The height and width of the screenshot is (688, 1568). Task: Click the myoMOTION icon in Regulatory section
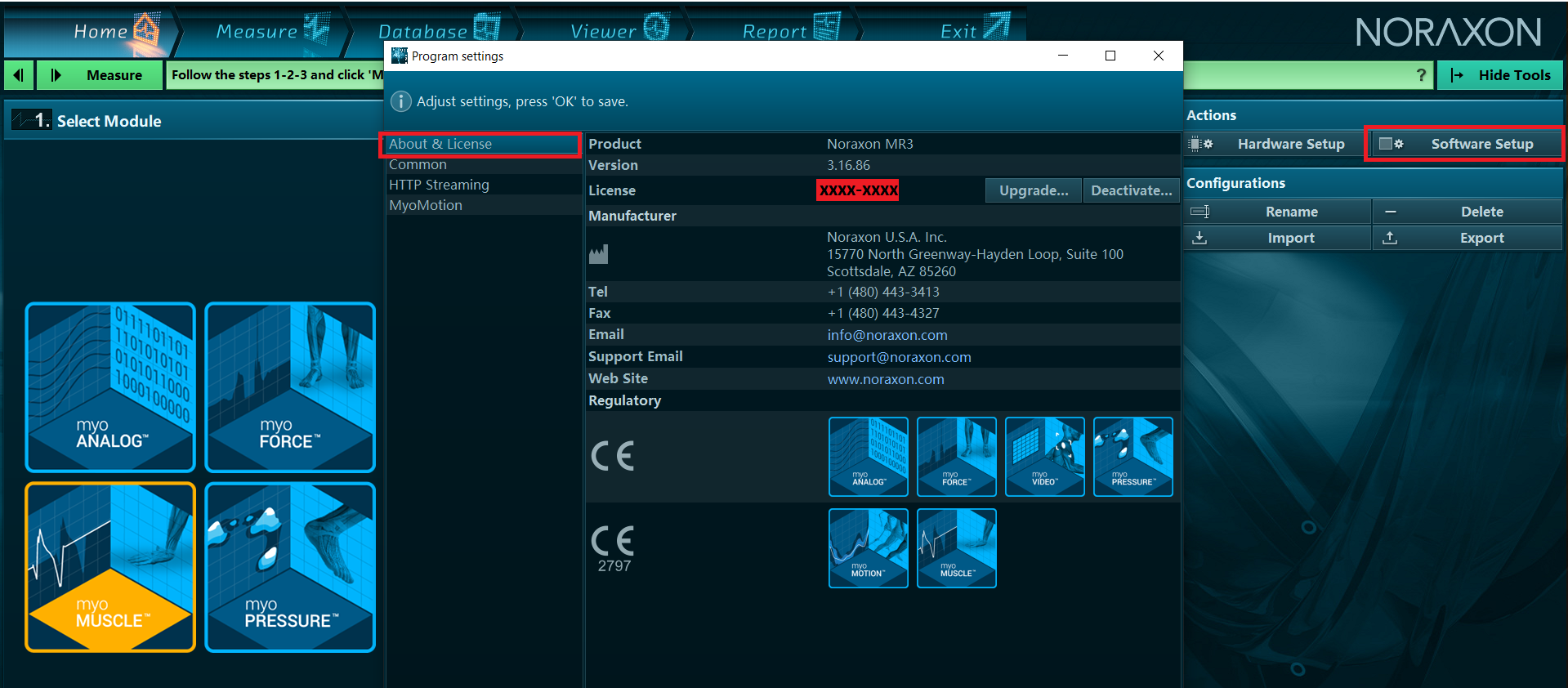869,548
